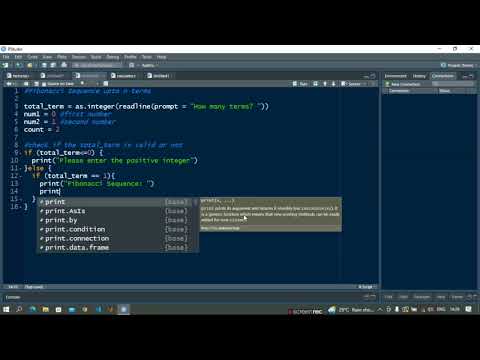Click the Console pane tab
The height and width of the screenshot is (360, 480).
click(13, 297)
